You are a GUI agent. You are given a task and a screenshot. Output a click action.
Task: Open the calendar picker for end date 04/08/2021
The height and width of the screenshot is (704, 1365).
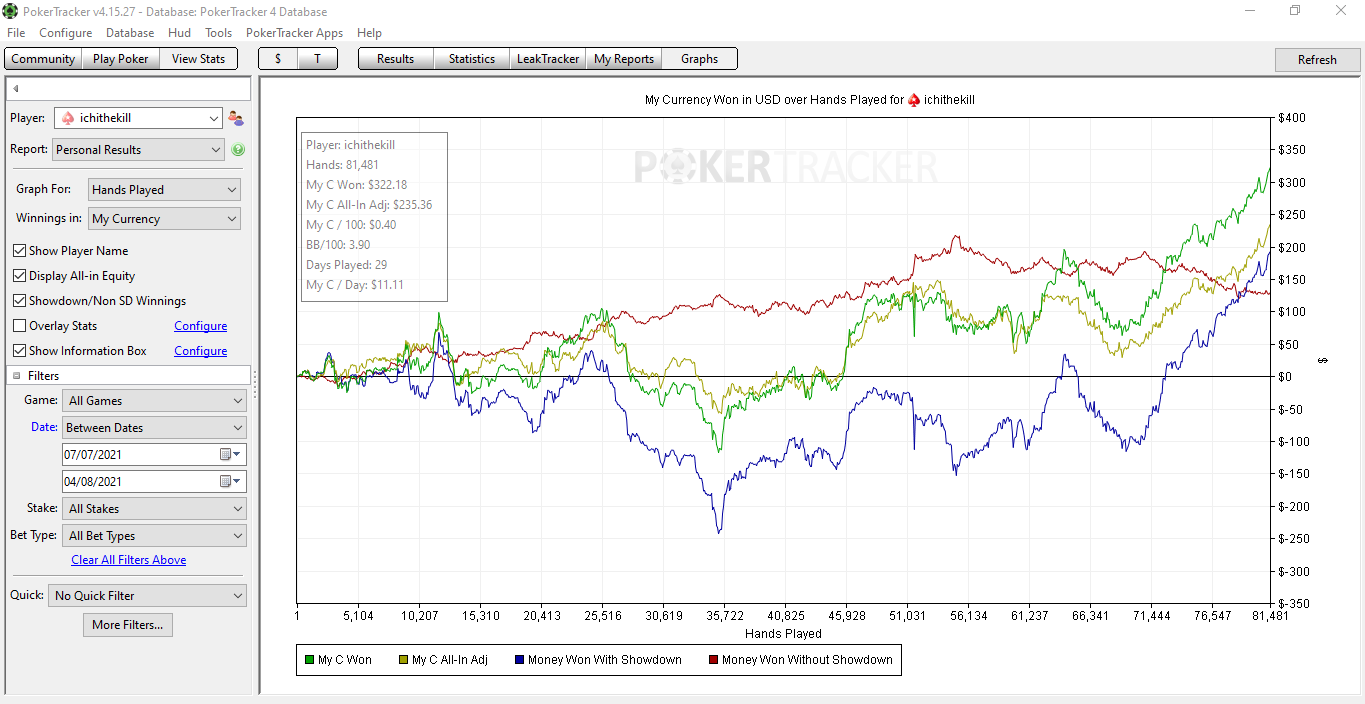(230, 481)
